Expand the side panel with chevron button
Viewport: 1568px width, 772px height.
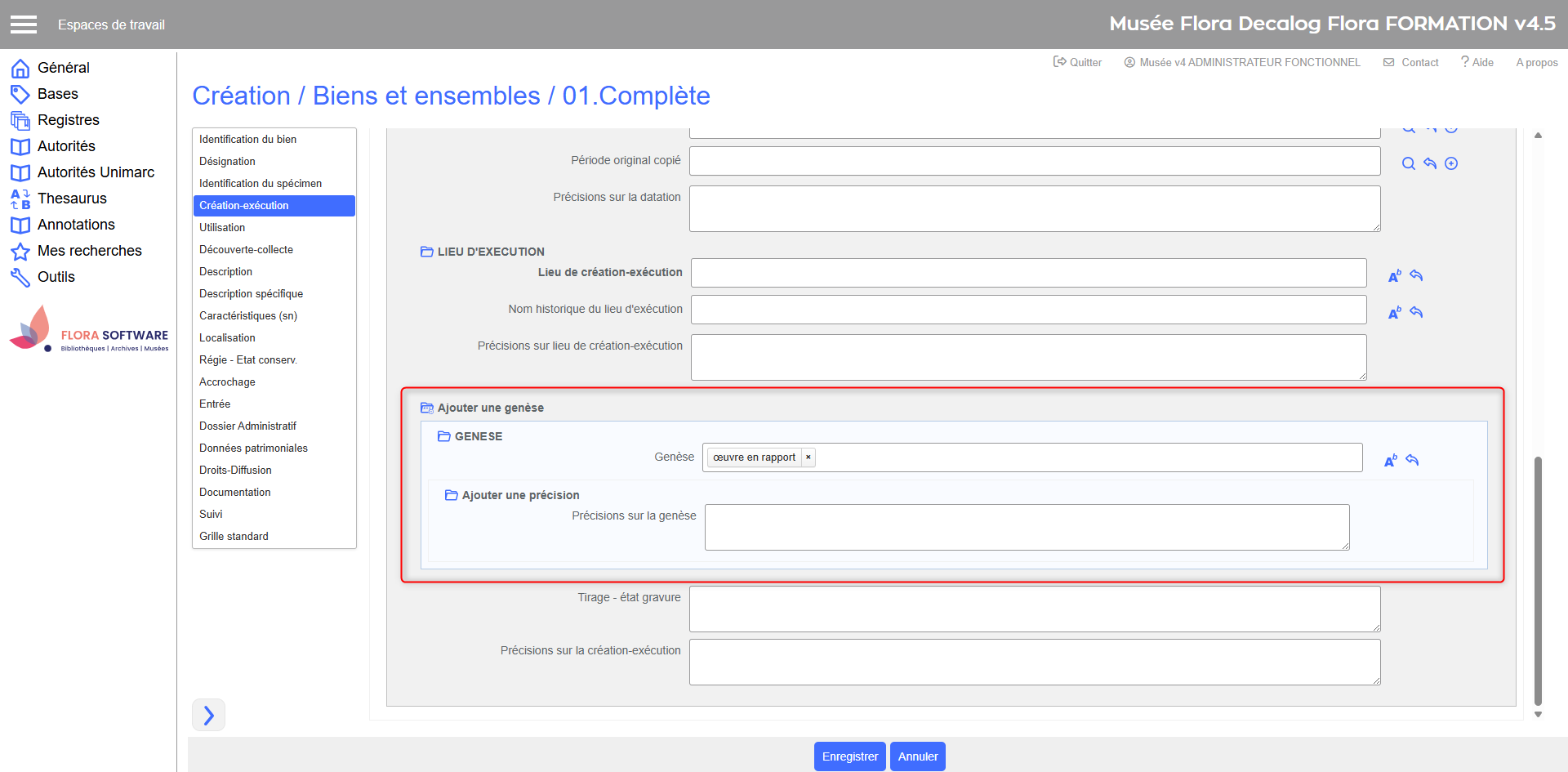(208, 715)
